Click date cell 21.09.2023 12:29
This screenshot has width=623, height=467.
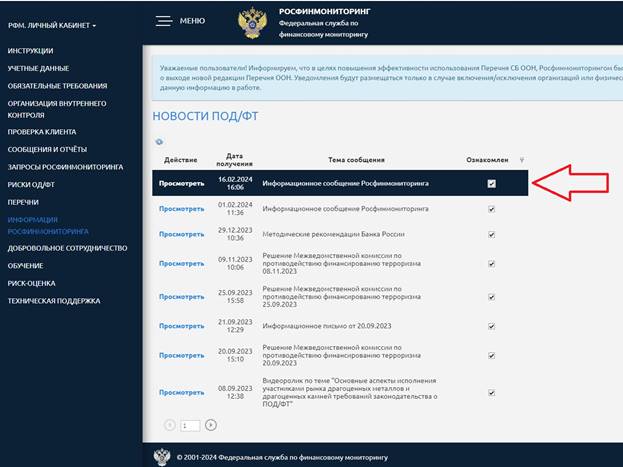coord(235,326)
